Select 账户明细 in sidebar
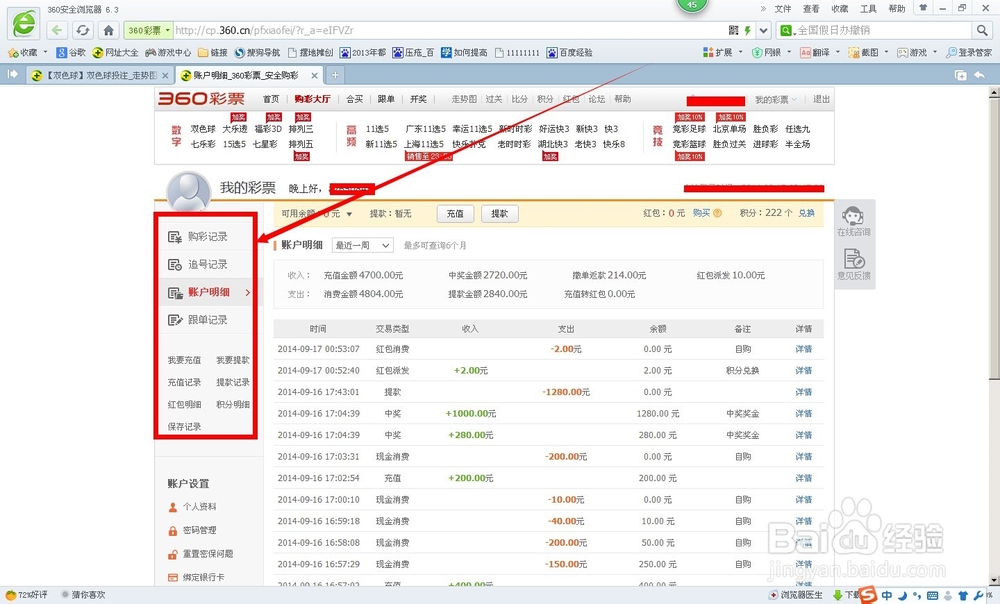Image resolution: width=1000 pixels, height=604 pixels. pos(208,292)
